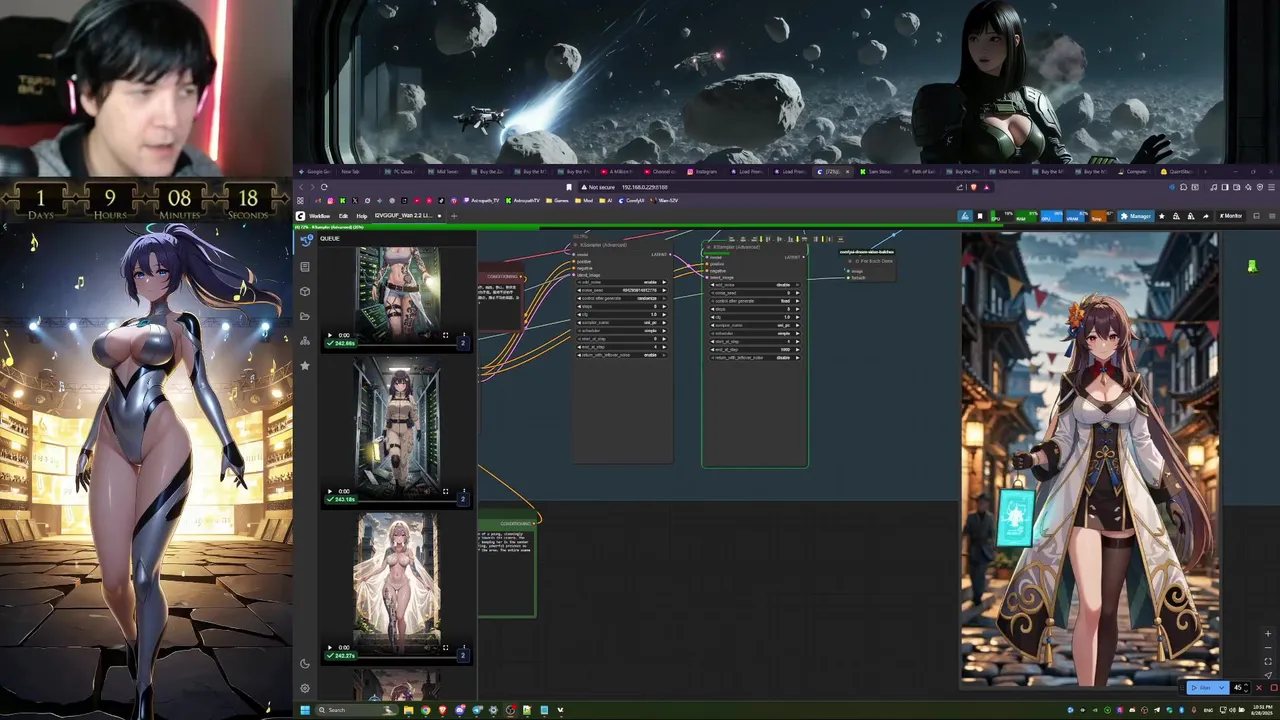Click the share arrow icon beside Monitor
1280x720 pixels.
click(x=1206, y=216)
